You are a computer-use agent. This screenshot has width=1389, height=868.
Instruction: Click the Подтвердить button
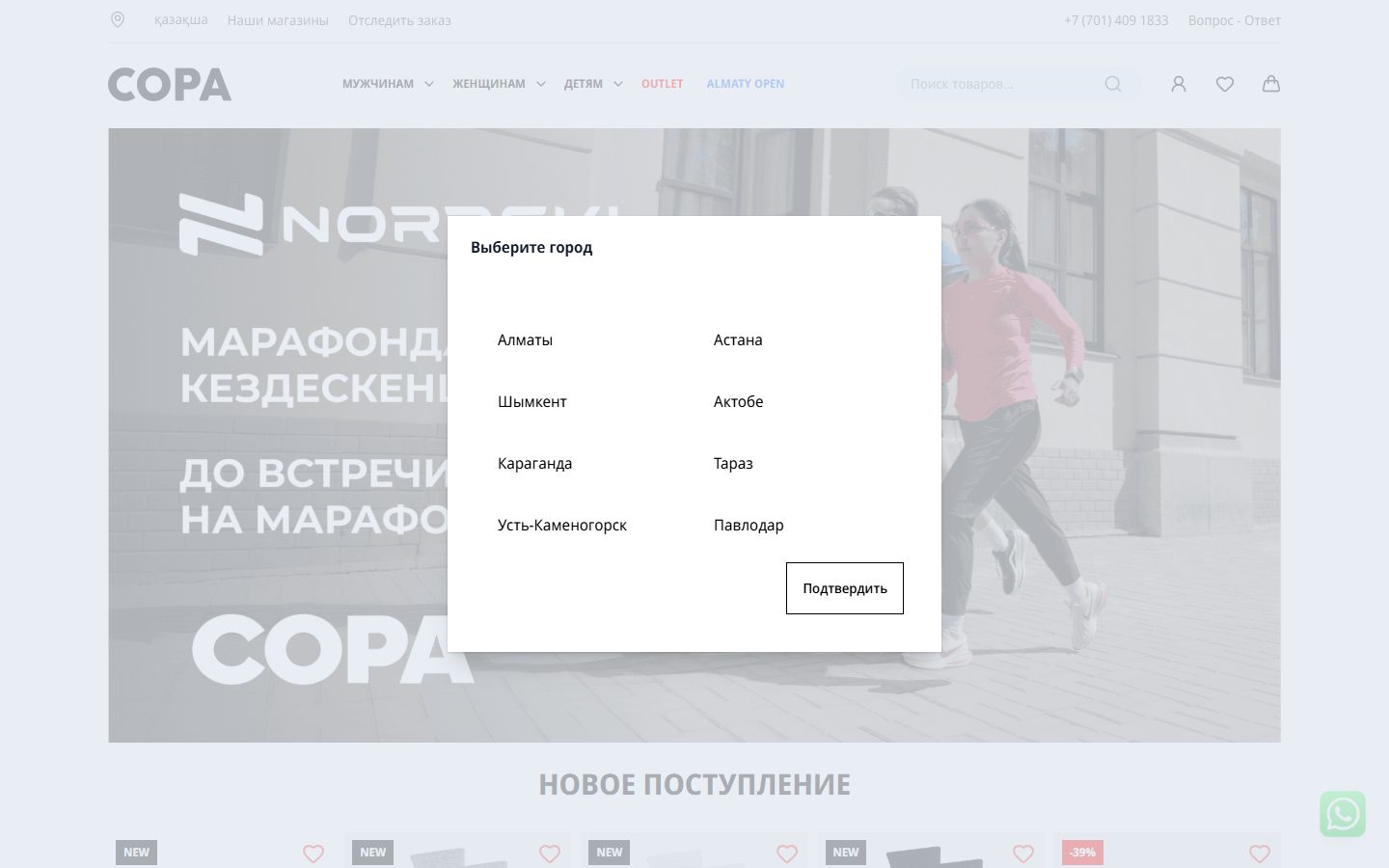[x=845, y=588]
